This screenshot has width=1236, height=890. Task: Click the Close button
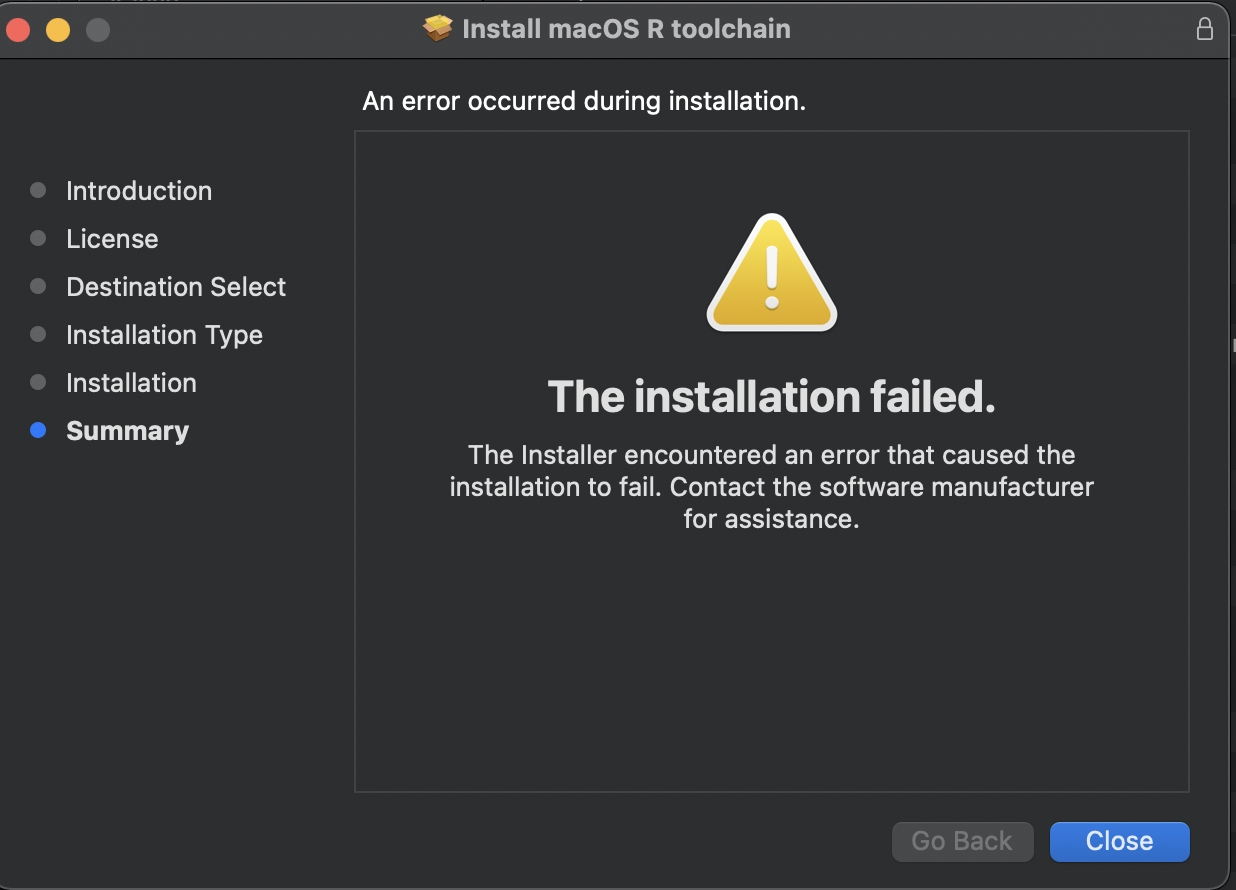pyautogui.click(x=1119, y=841)
